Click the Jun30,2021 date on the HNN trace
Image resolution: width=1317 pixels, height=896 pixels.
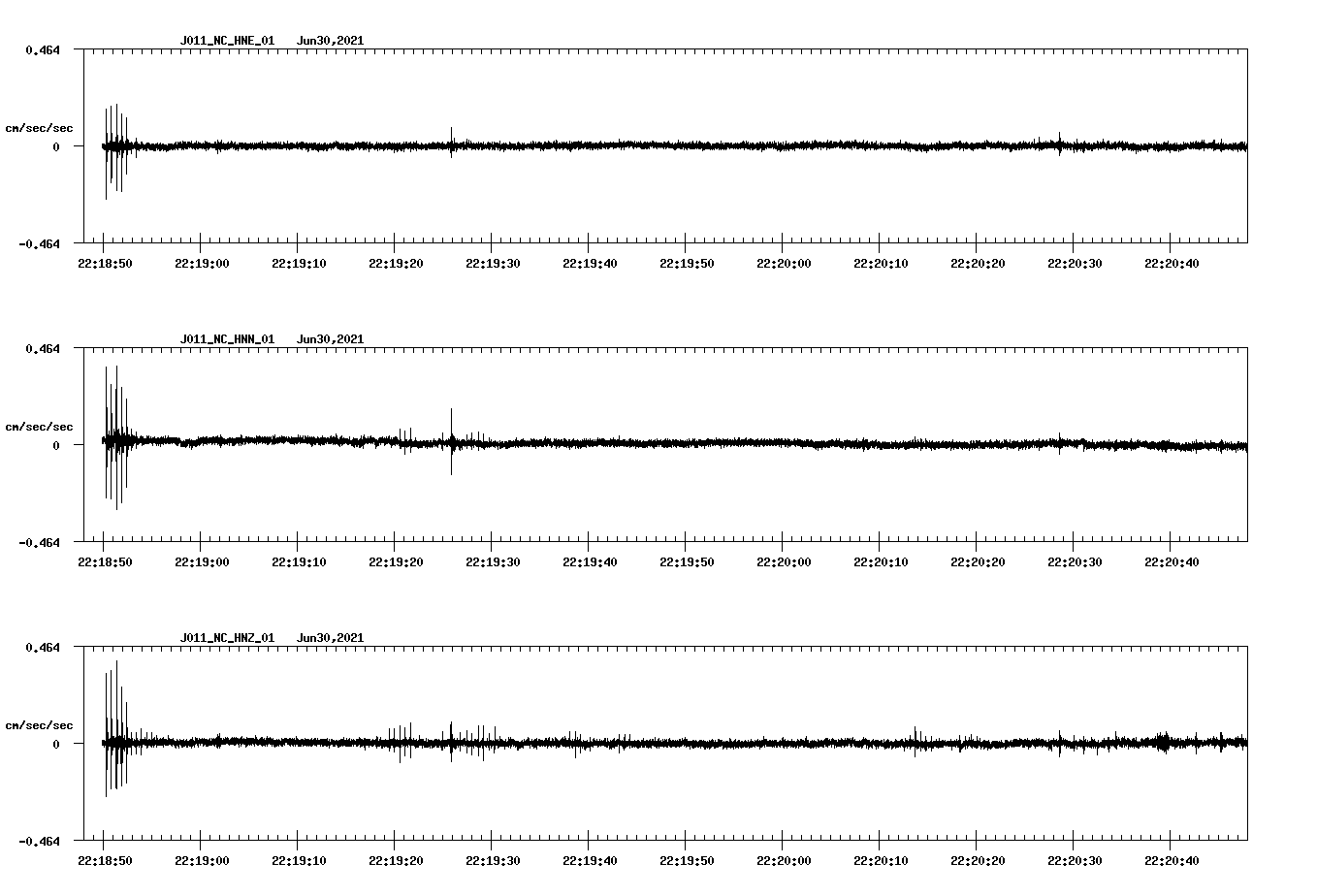(331, 338)
